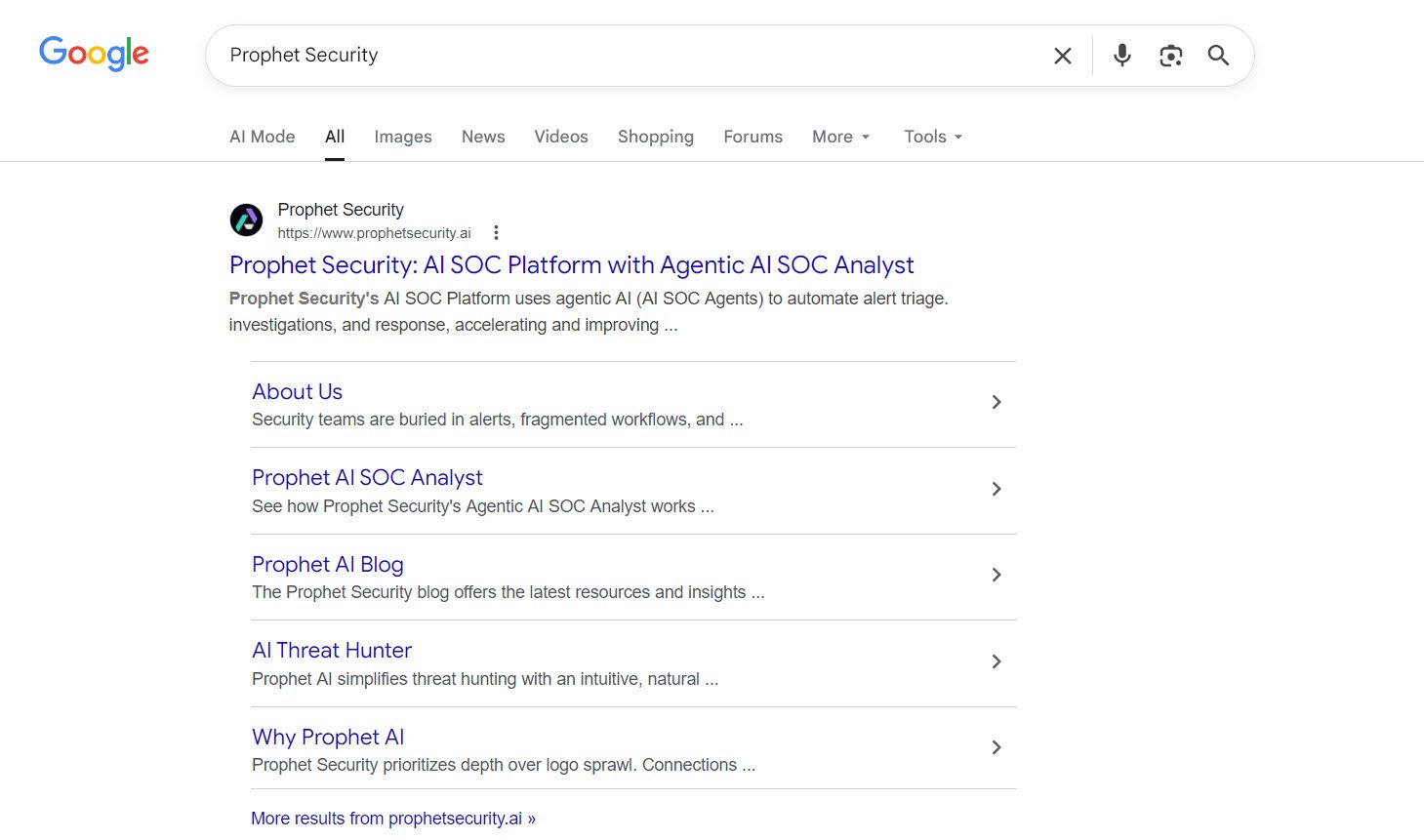
Task: Expand the AI Threat Hunter chevron
Action: (996, 661)
